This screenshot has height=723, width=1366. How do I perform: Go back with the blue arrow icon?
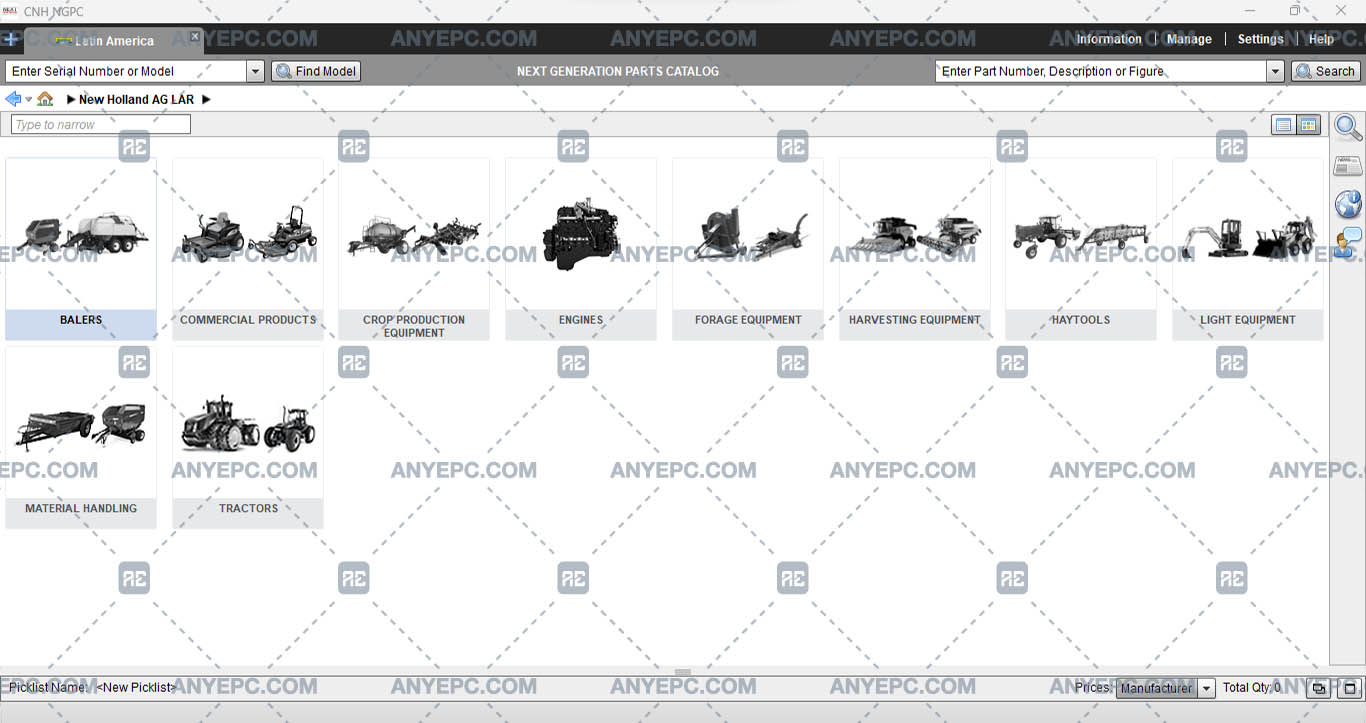coord(13,99)
